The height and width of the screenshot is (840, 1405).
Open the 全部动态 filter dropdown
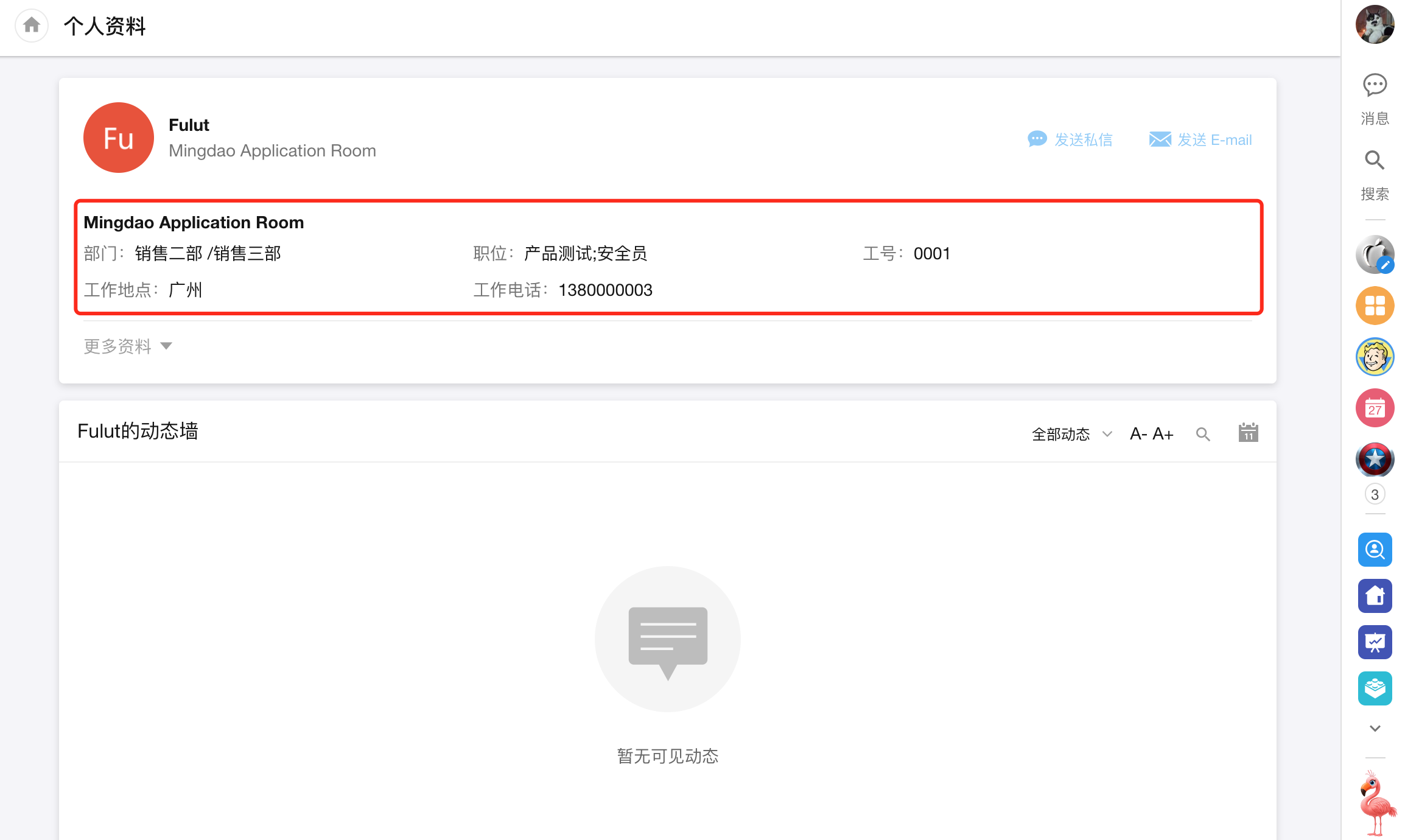[x=1072, y=434]
